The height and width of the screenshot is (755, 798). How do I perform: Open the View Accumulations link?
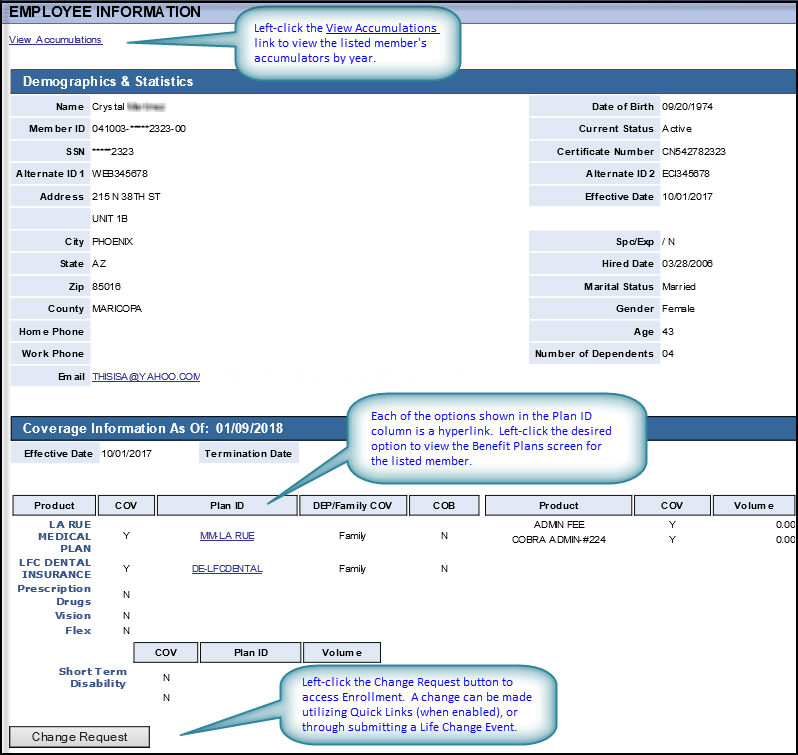point(55,40)
